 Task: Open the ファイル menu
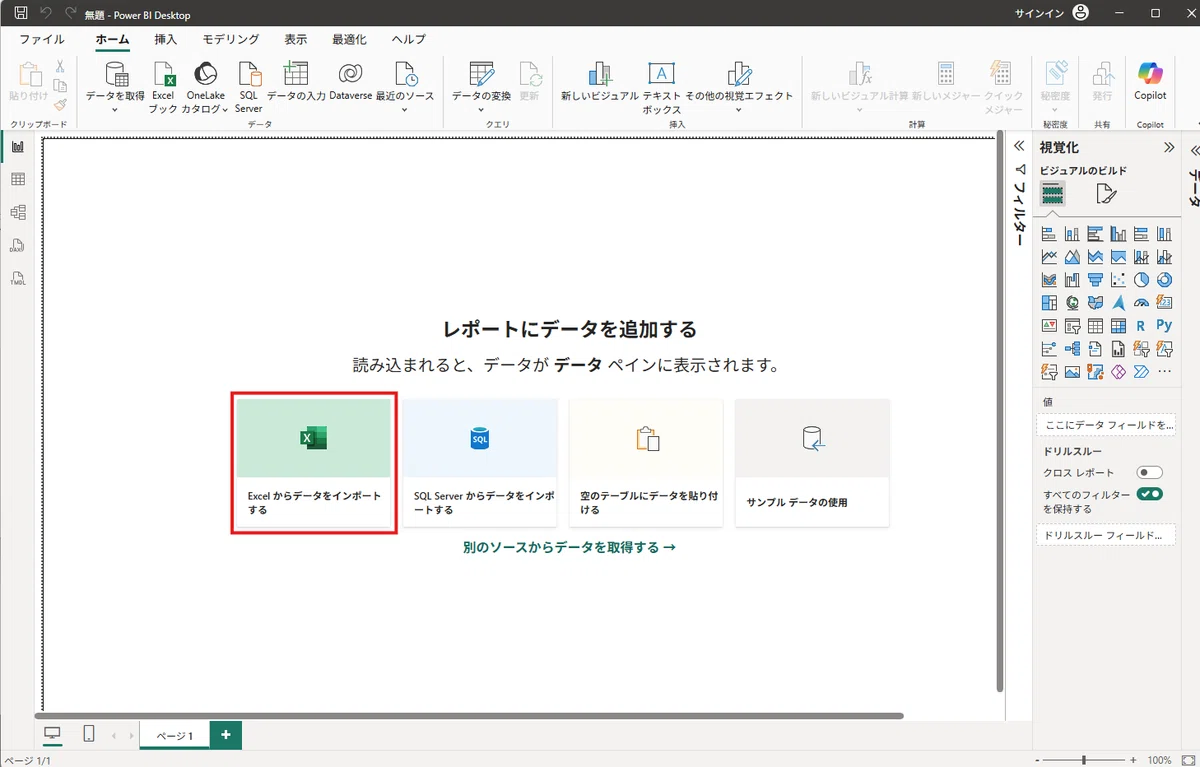[42, 39]
